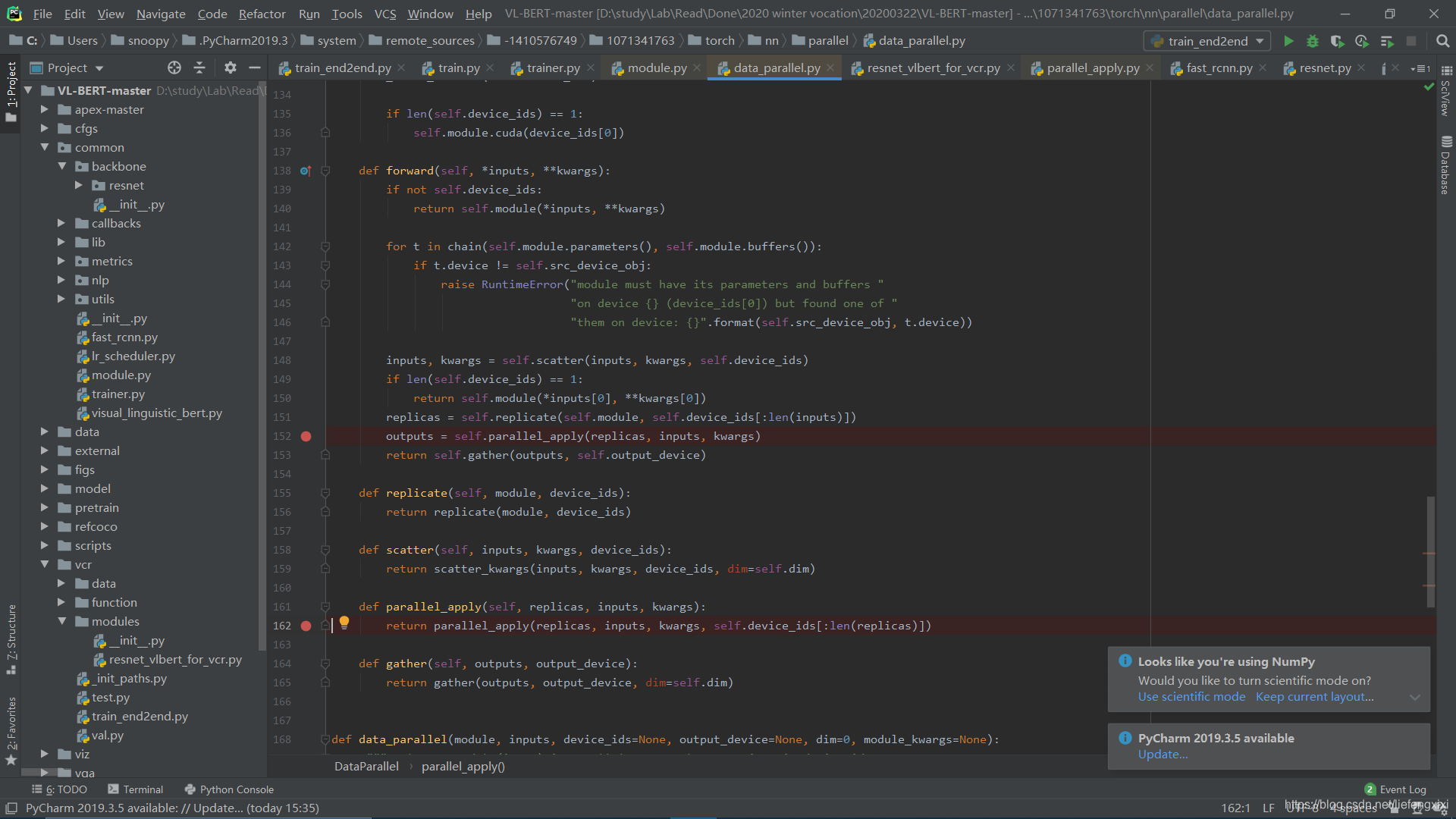Click the intention lightbulb on line 162

coord(344,623)
